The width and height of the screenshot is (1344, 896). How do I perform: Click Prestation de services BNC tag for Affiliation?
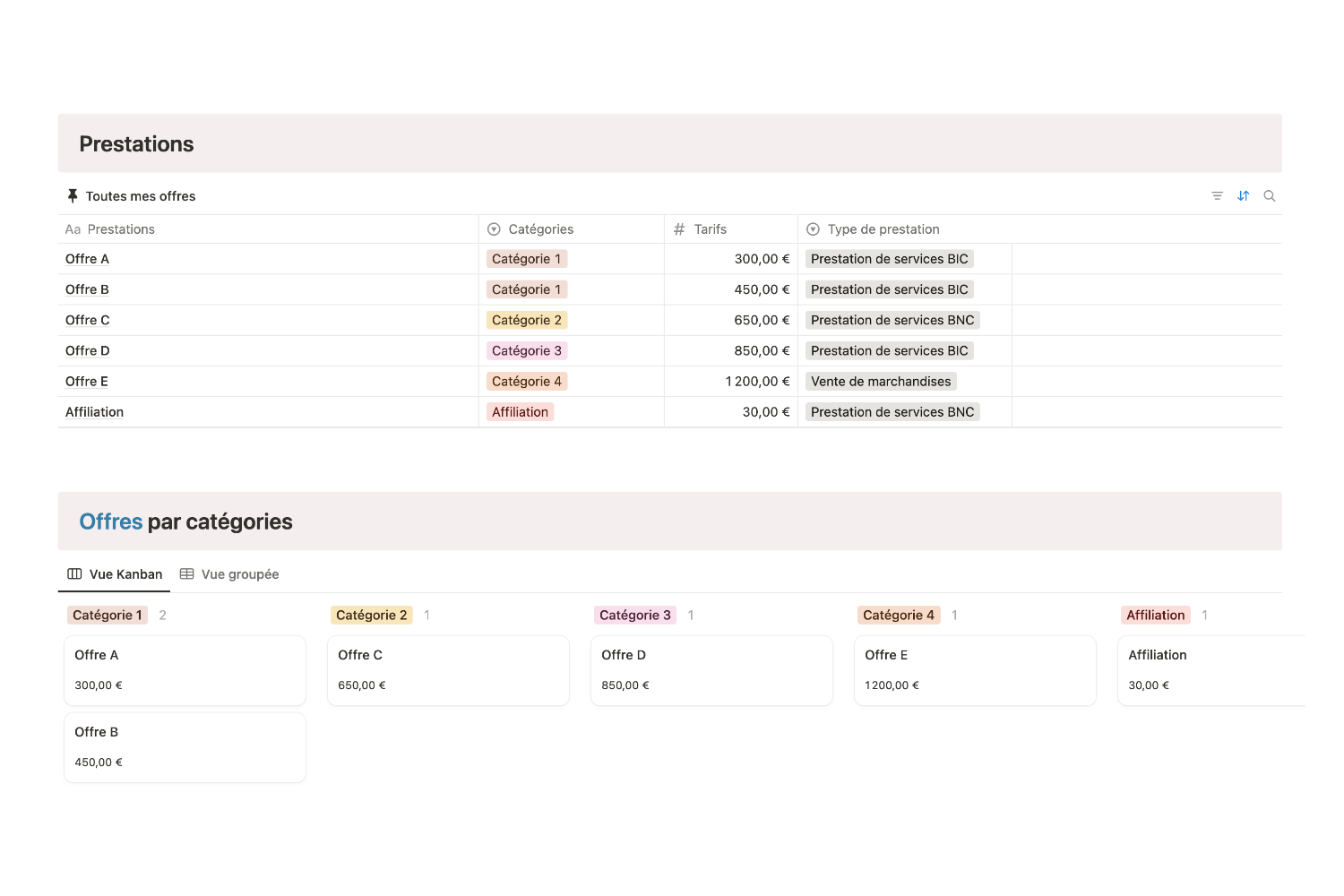pos(892,412)
